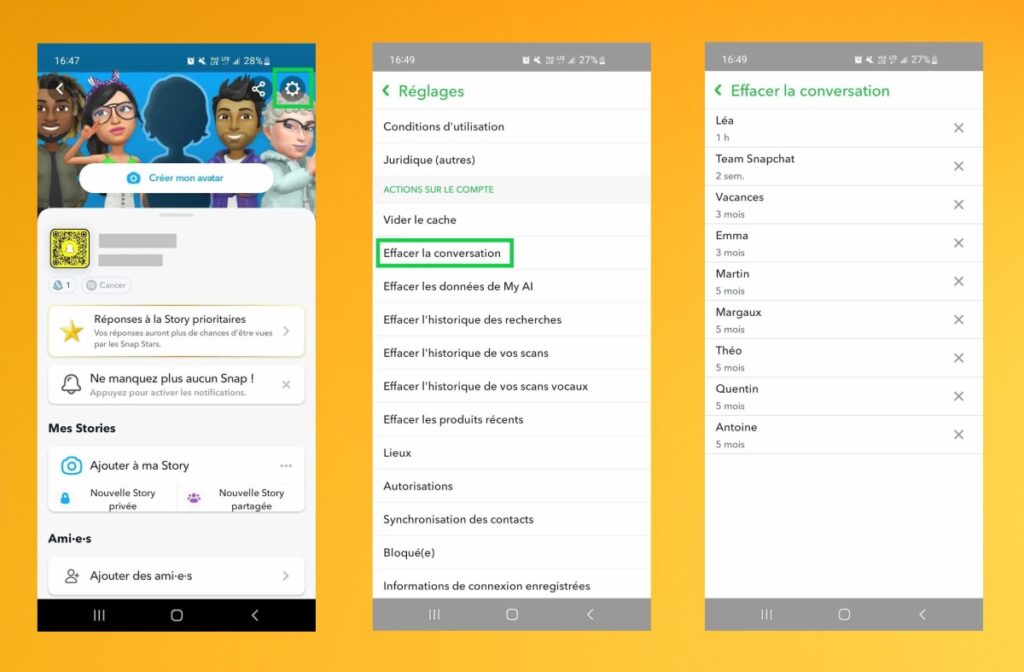The image size is (1024, 672).
Task: Open Bloqué(e) list
Action: click(x=511, y=553)
